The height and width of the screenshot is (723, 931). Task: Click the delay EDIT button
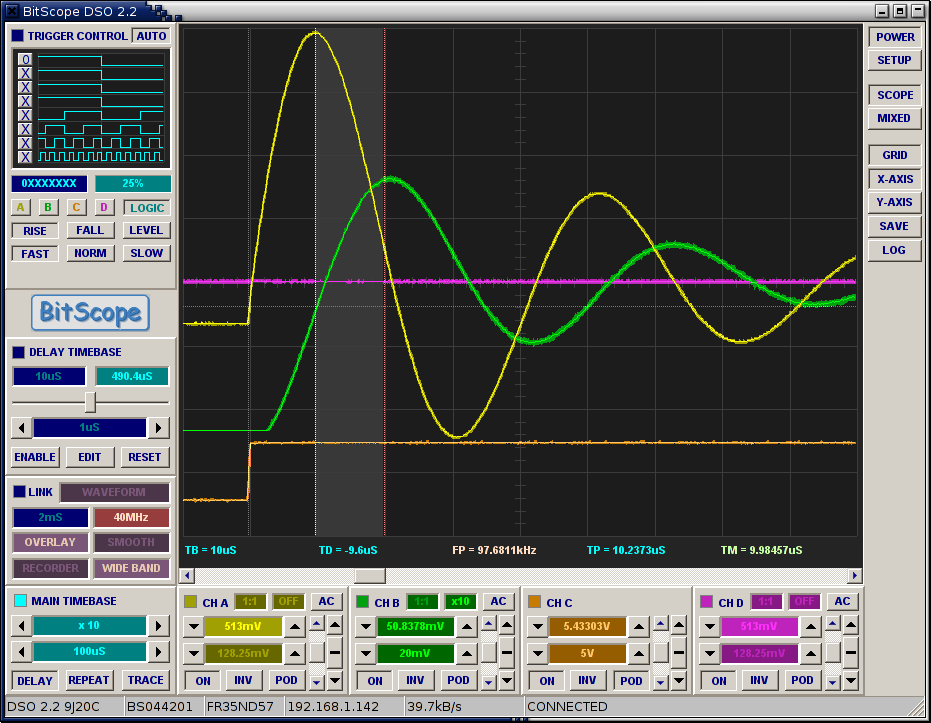click(90, 457)
